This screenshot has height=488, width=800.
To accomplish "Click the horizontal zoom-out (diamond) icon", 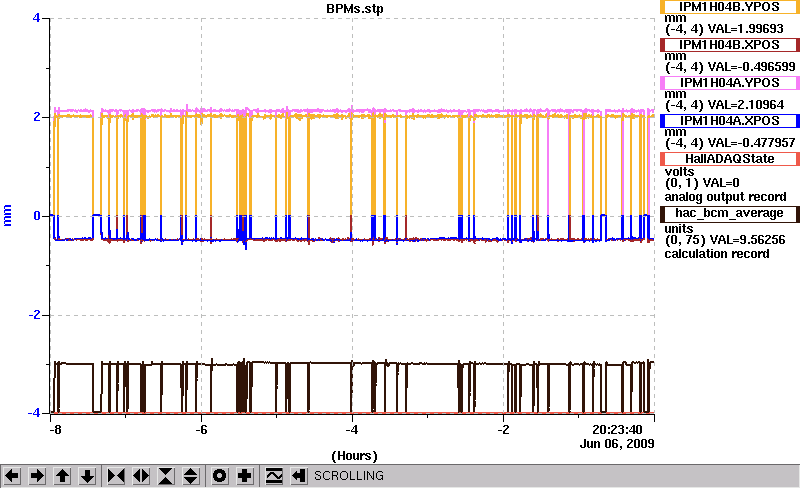I will pos(141,476).
